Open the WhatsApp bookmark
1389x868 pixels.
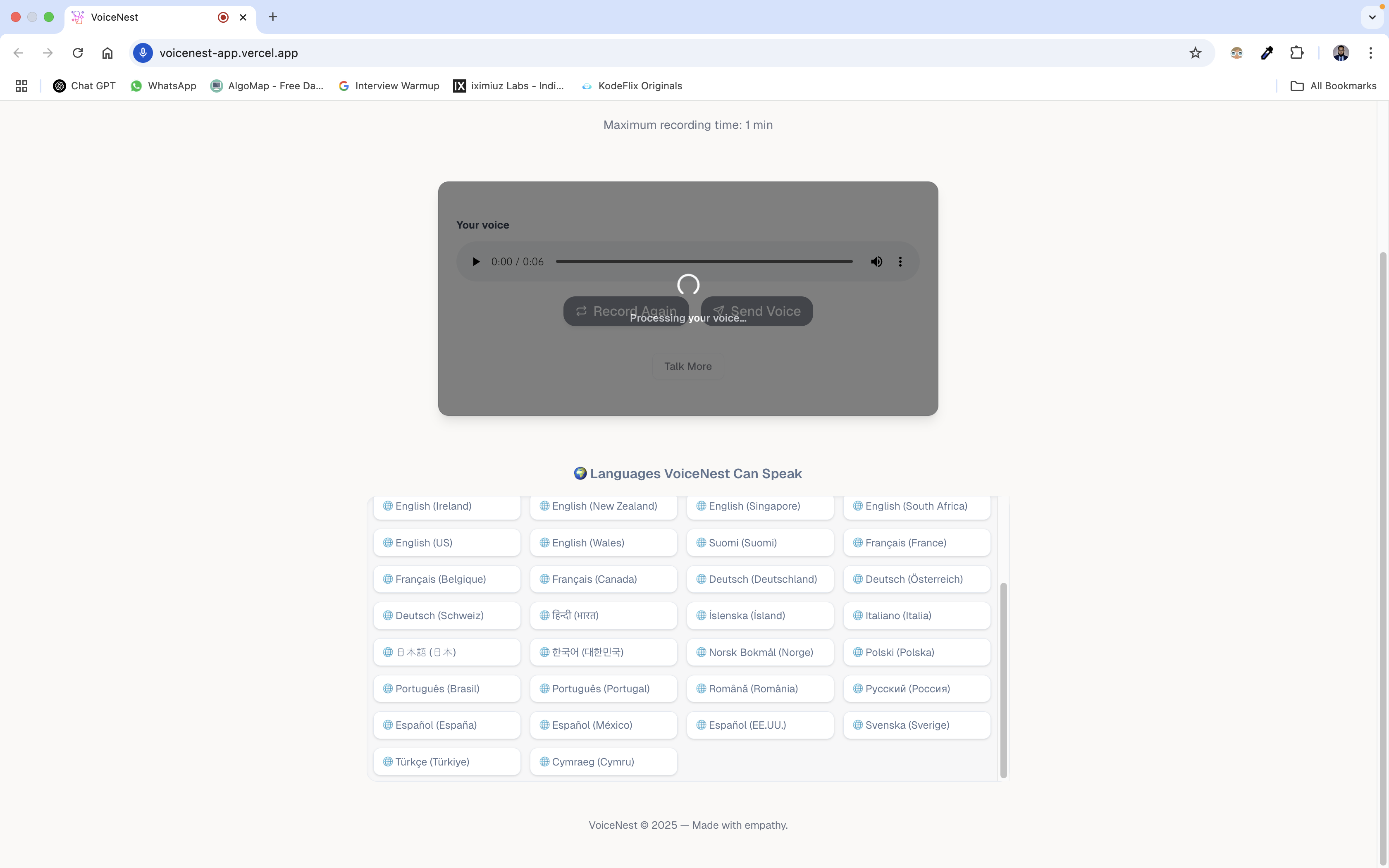[x=163, y=86]
